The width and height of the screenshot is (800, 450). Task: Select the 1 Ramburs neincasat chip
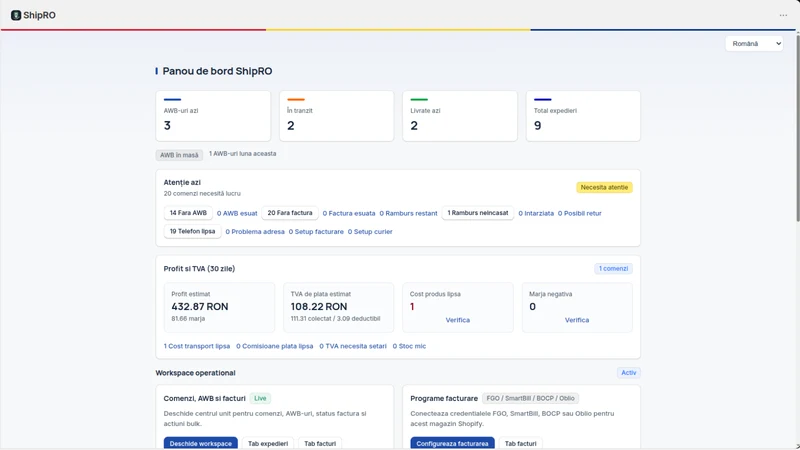pyautogui.click(x=478, y=213)
